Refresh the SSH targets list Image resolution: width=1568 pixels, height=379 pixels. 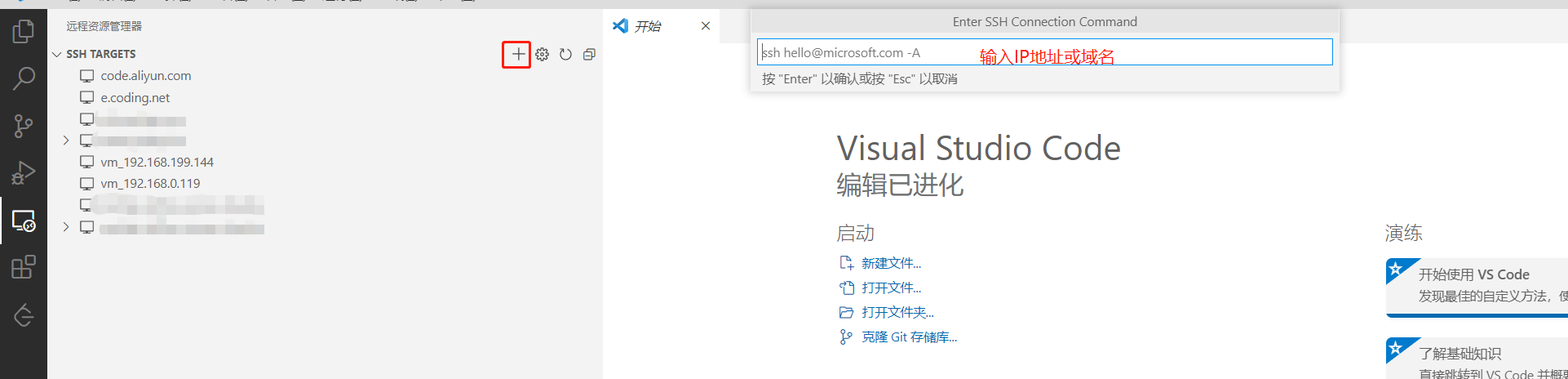point(565,55)
